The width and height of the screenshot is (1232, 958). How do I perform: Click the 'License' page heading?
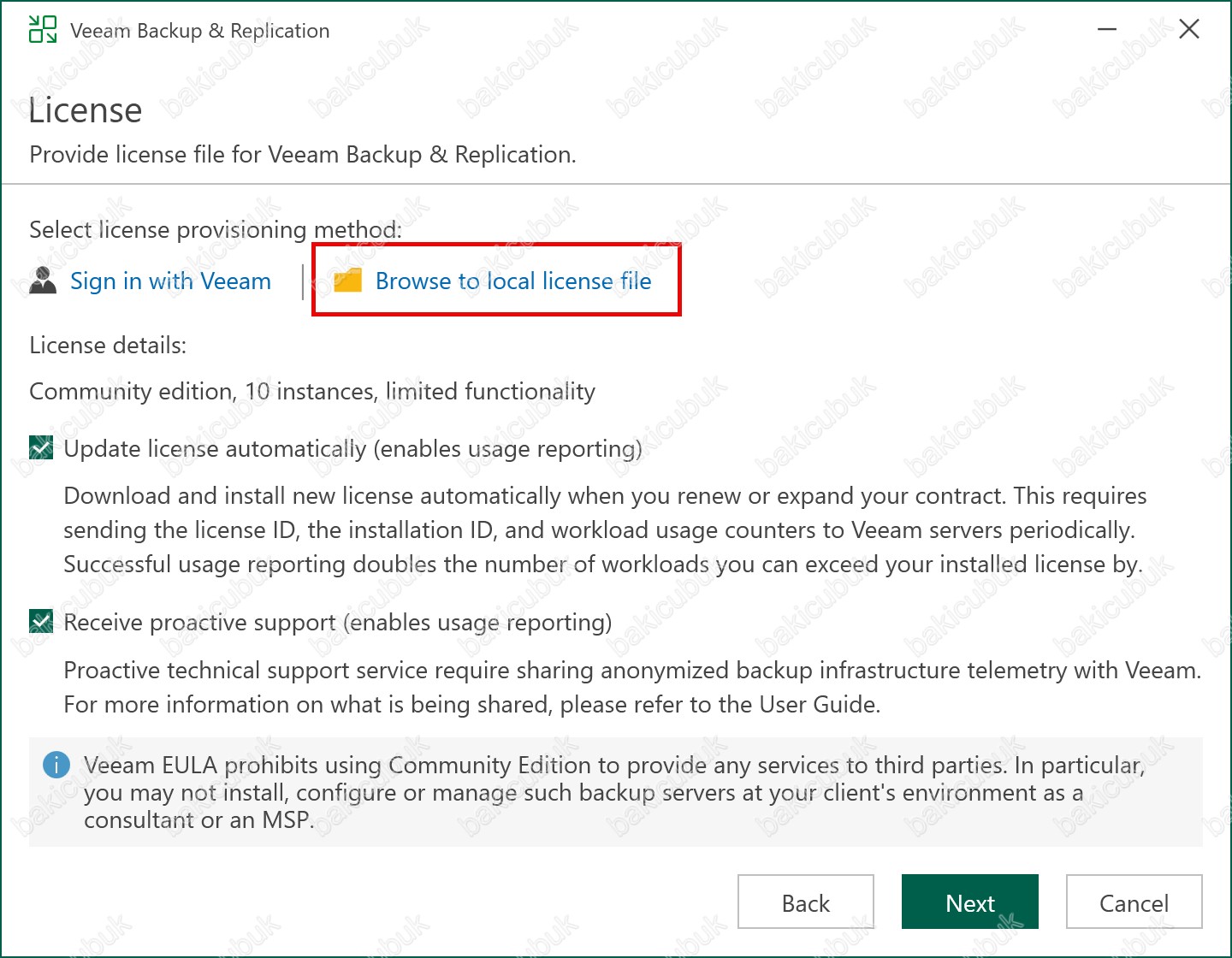point(86,111)
